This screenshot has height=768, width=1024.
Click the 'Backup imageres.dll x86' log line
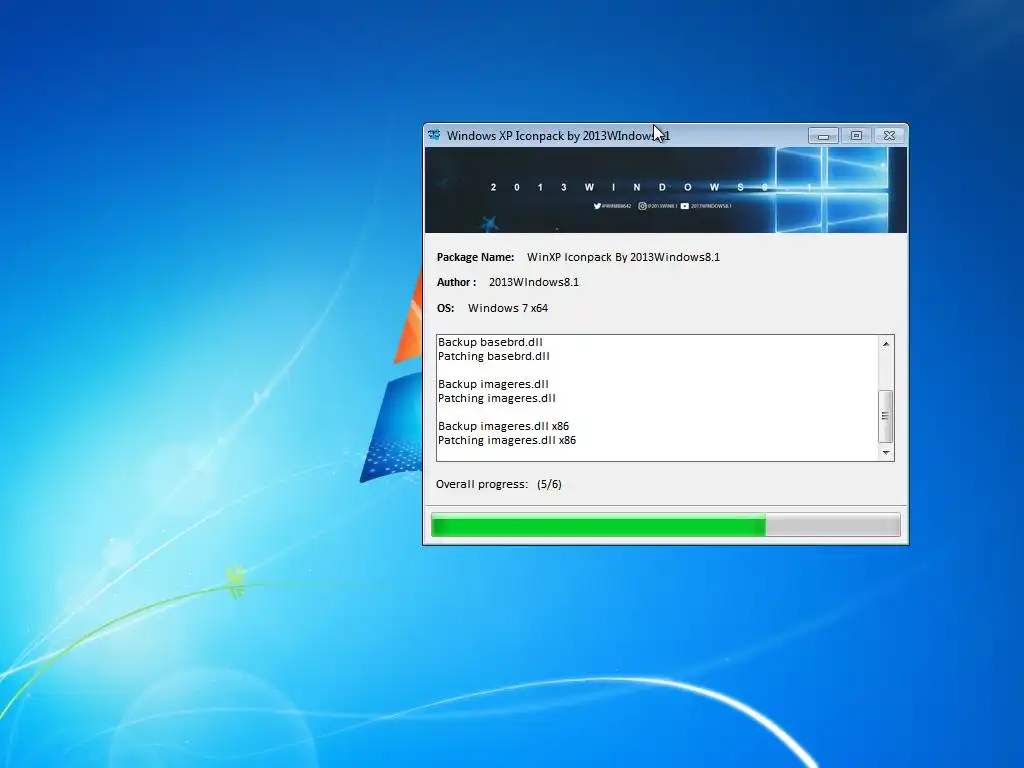tap(504, 426)
